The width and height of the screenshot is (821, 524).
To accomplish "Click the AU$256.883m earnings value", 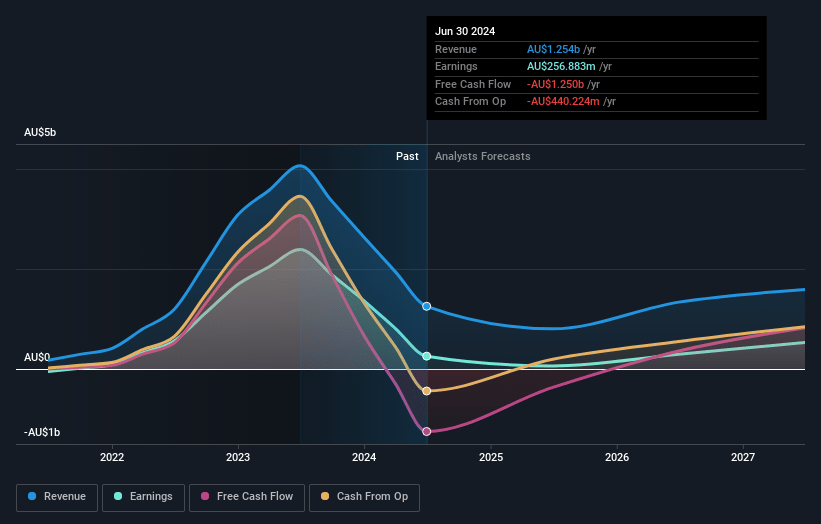I will coord(561,66).
